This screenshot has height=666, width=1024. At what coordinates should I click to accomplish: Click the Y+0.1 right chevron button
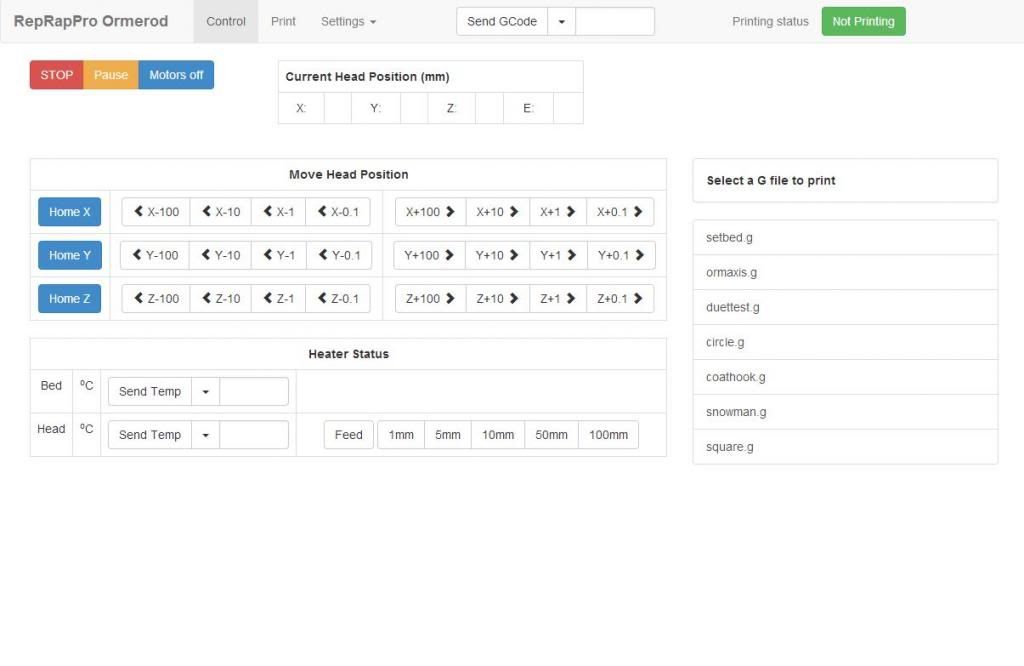[x=621, y=255]
